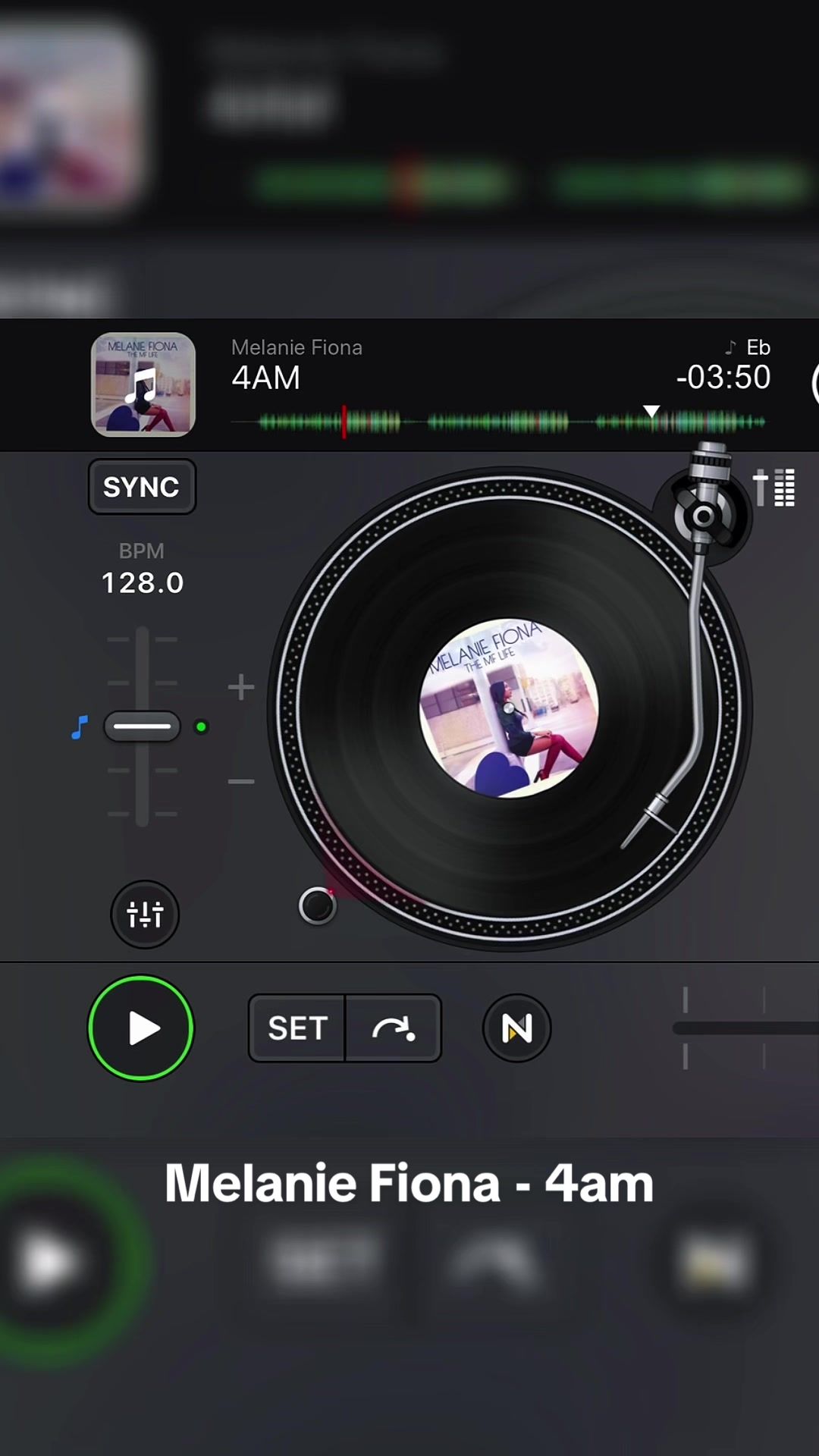Select the BPM value 128.0

pos(143,582)
